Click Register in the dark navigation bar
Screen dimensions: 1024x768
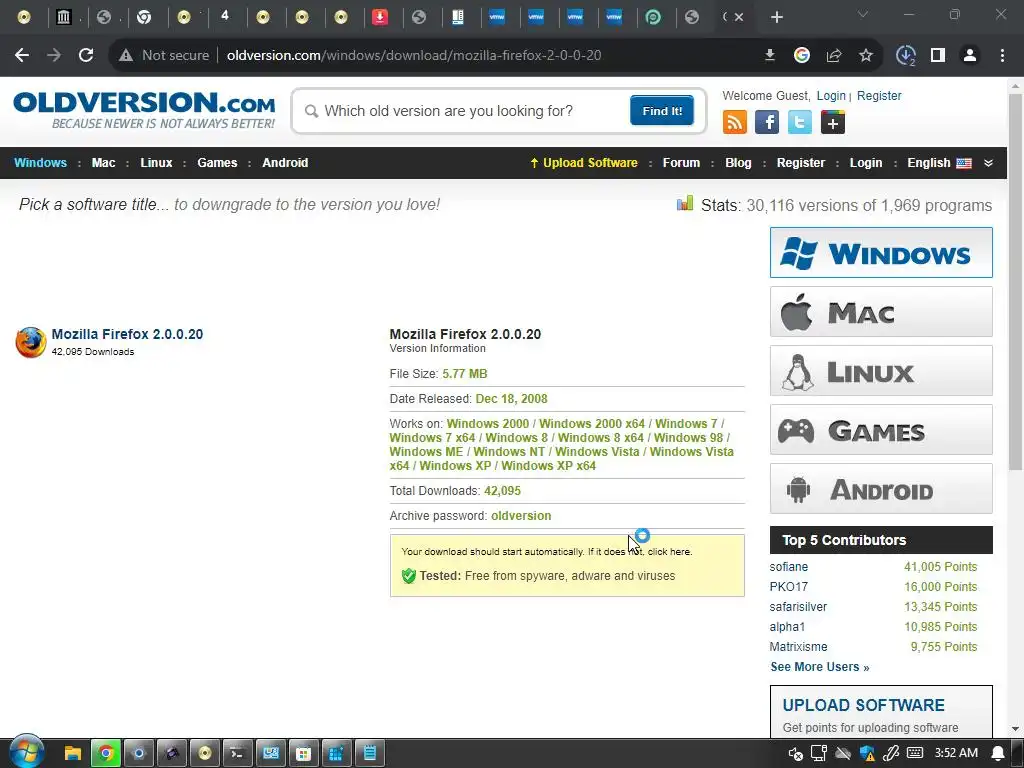pyautogui.click(x=801, y=163)
